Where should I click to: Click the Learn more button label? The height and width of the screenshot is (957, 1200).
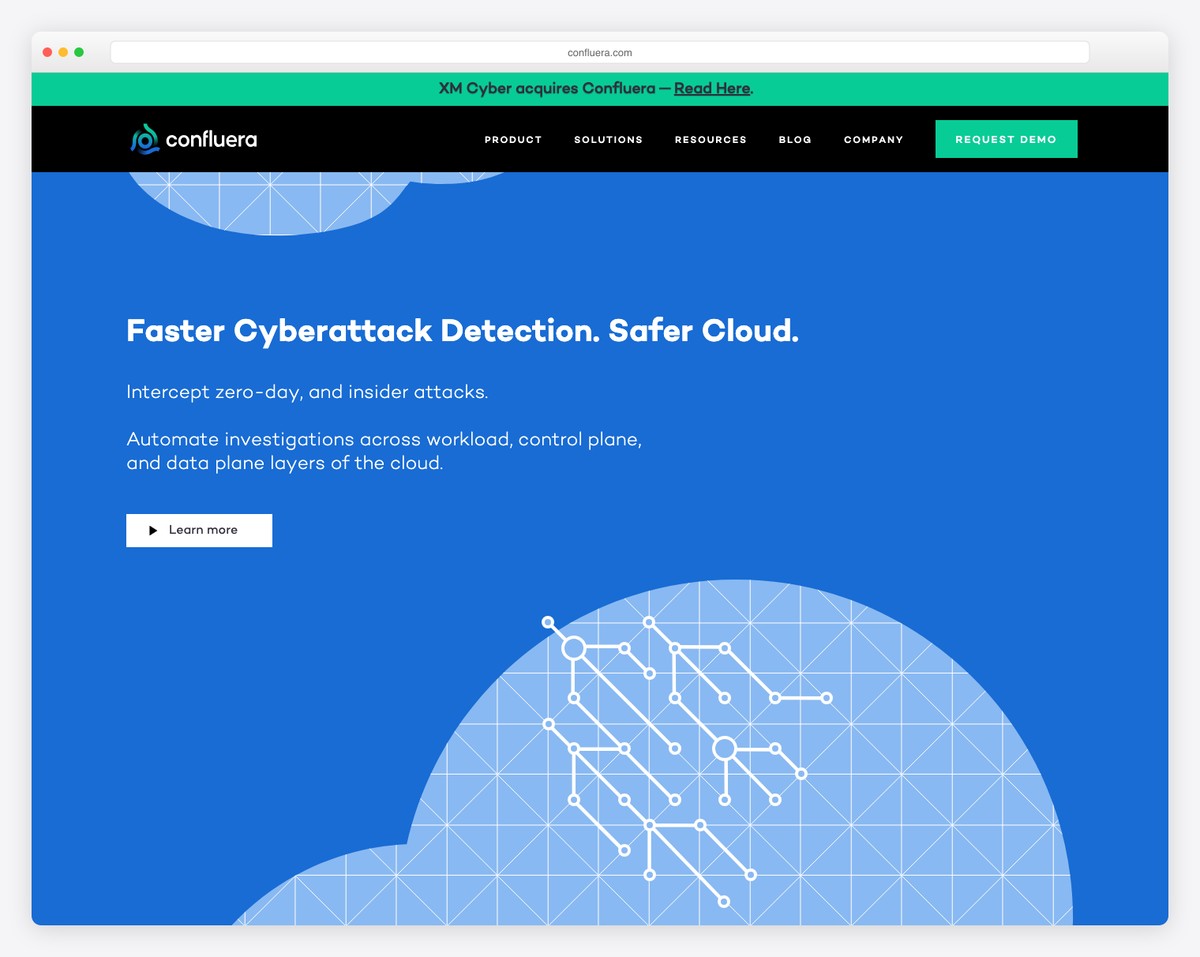coord(203,530)
